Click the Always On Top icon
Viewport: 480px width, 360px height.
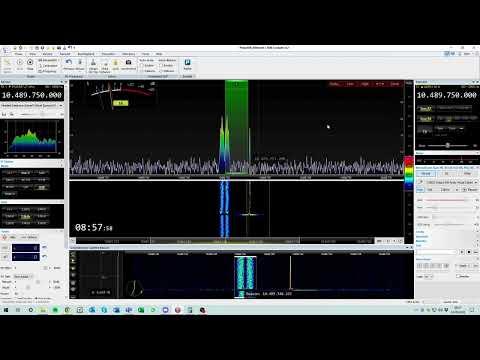click(94, 65)
